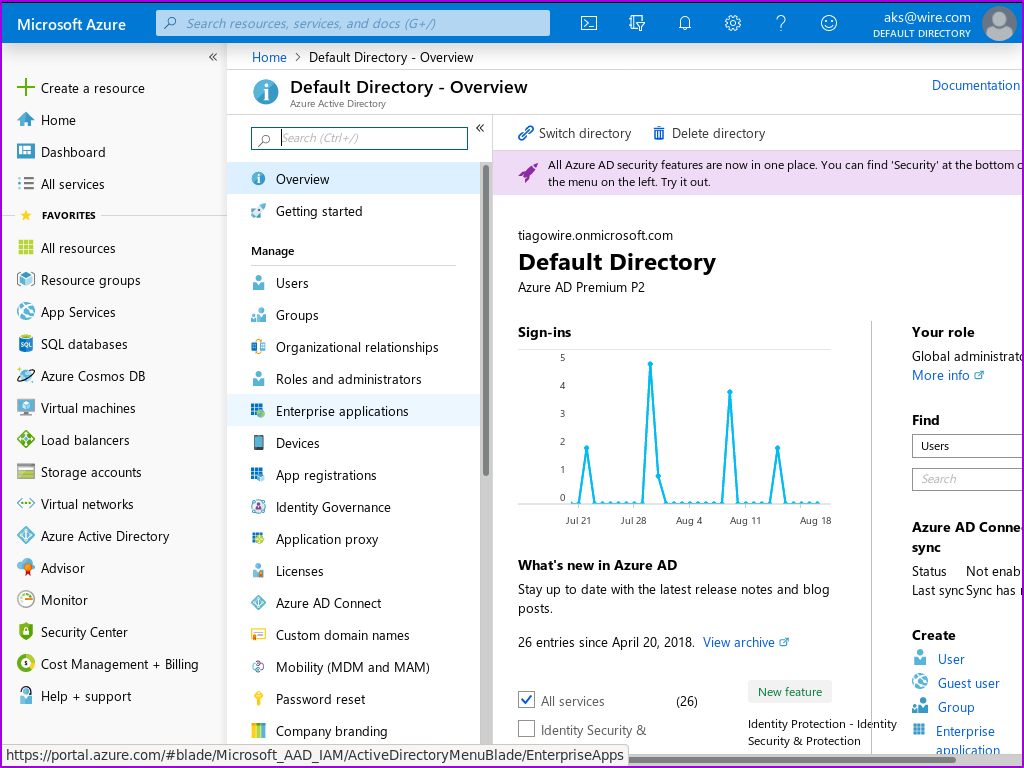Open Cloud Shell from top bar
The image size is (1024, 768).
(588, 24)
